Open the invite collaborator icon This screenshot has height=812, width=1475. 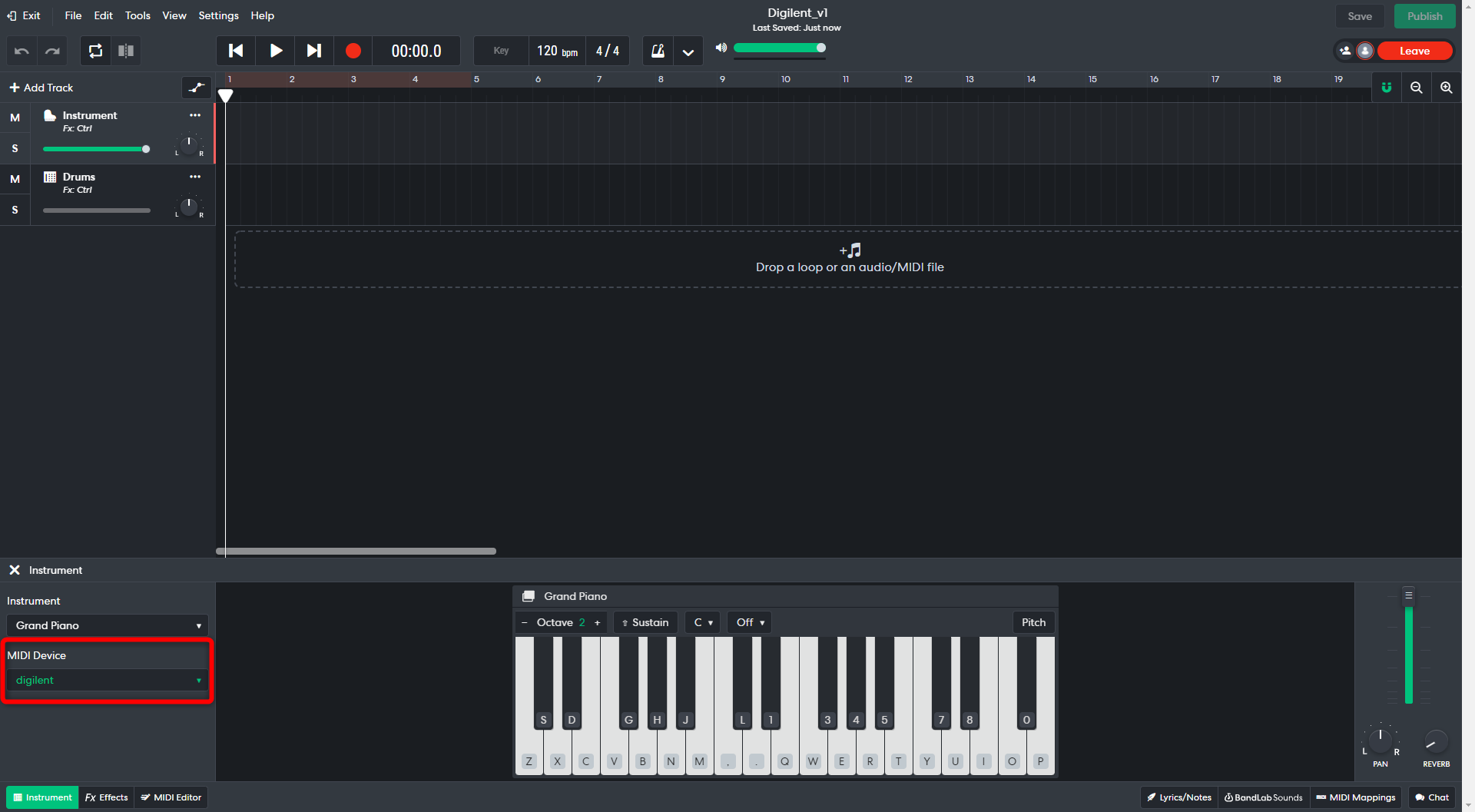coord(1345,51)
